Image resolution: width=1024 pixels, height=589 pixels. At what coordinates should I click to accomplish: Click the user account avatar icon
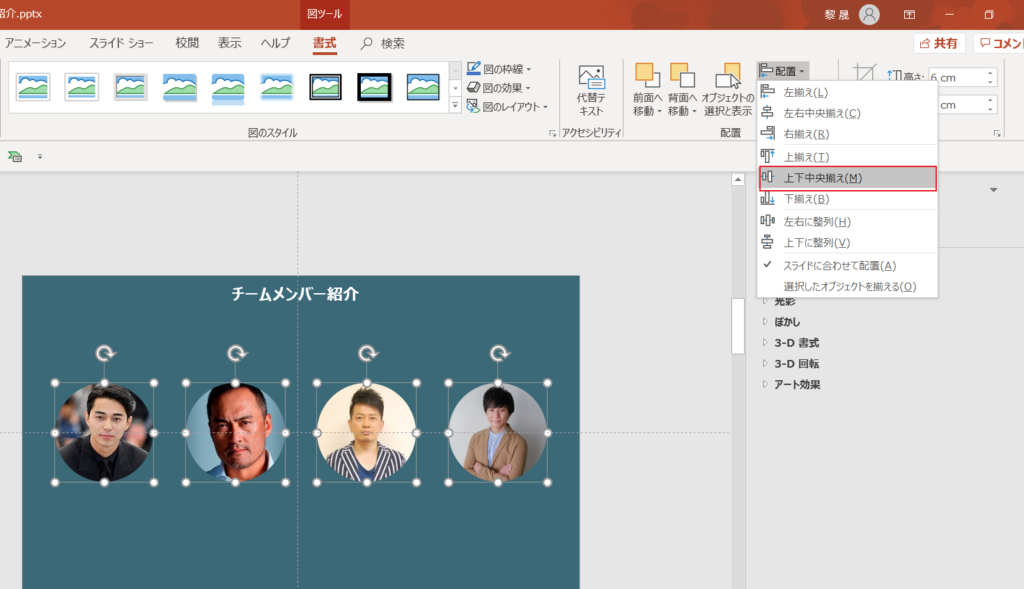(869, 14)
